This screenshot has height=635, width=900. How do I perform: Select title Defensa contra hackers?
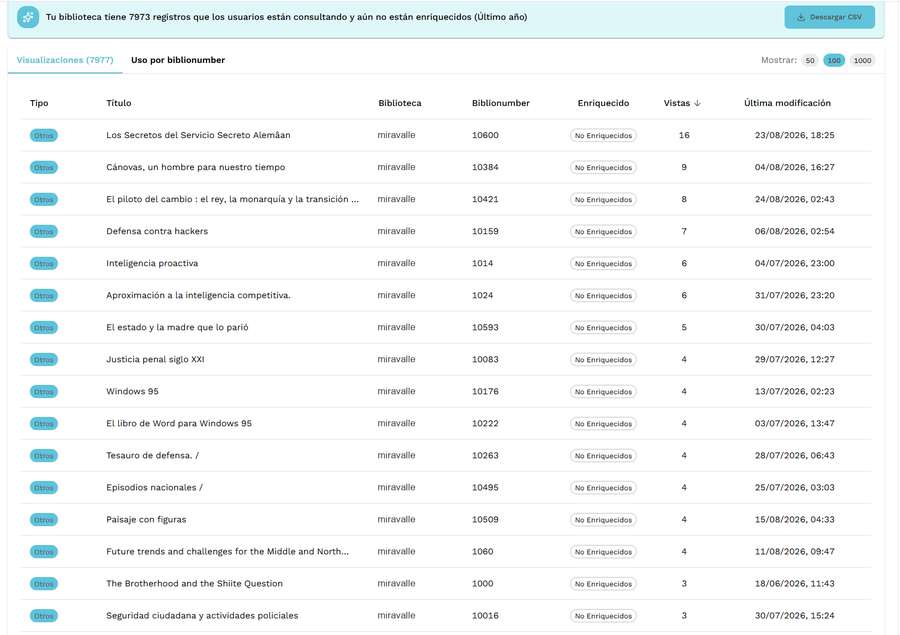157,231
